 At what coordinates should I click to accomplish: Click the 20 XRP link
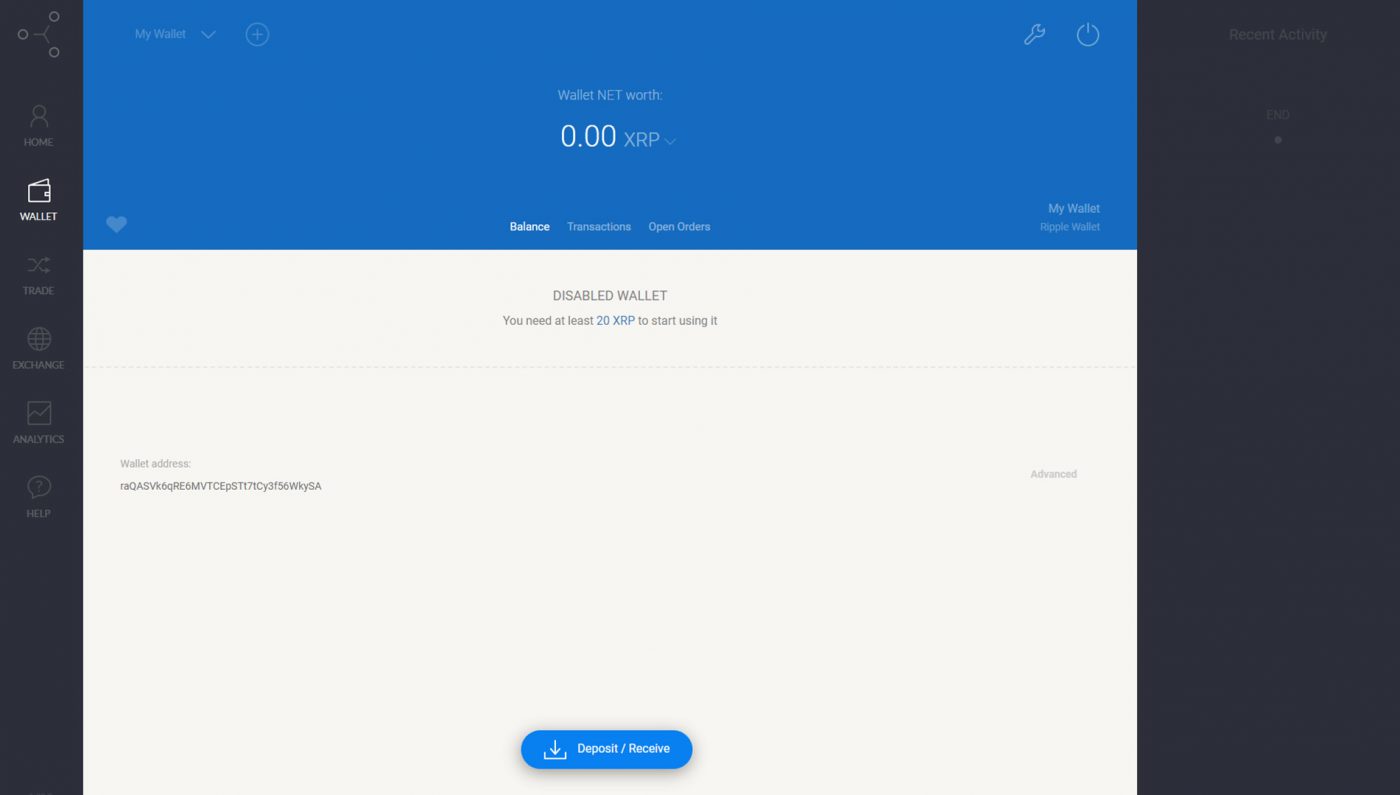coord(615,321)
